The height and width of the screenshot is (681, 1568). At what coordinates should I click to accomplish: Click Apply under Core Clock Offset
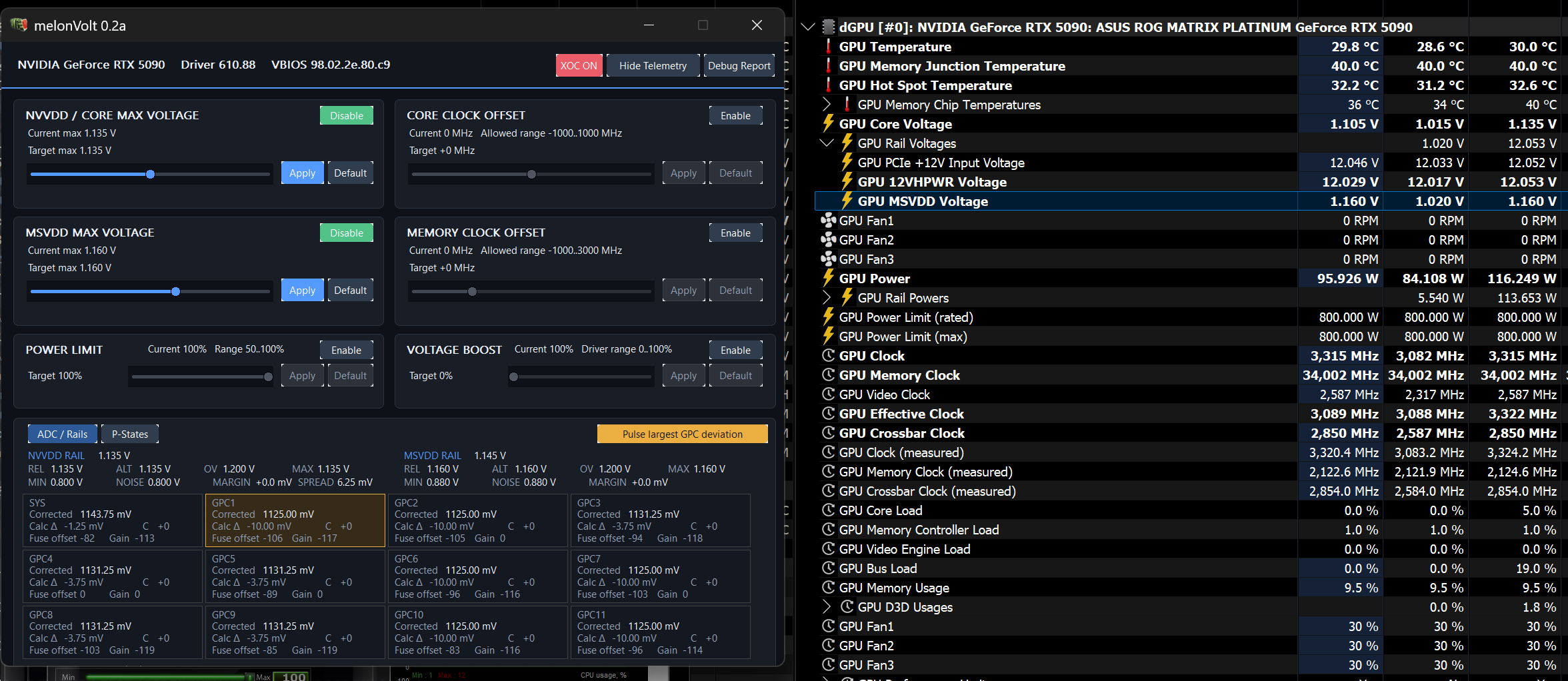[683, 173]
